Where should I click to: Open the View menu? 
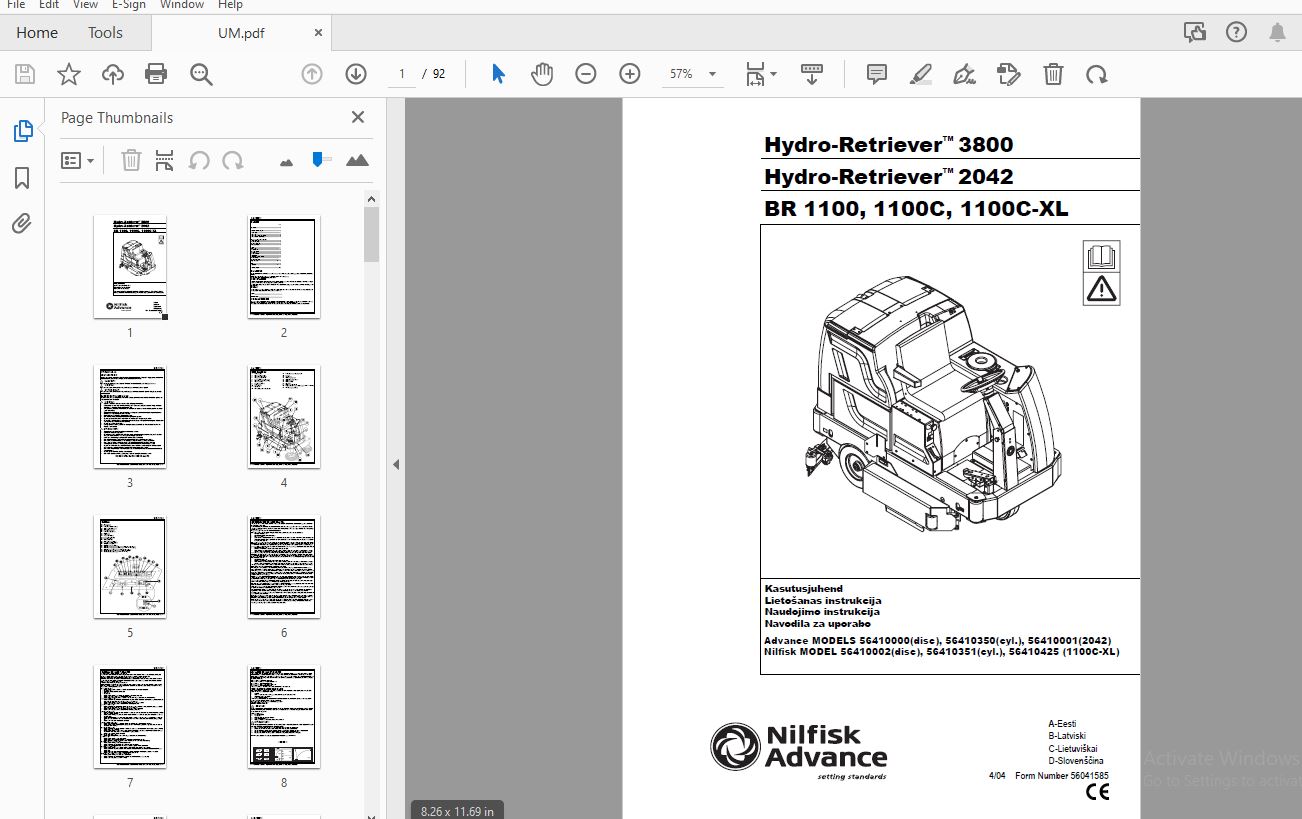pos(85,5)
